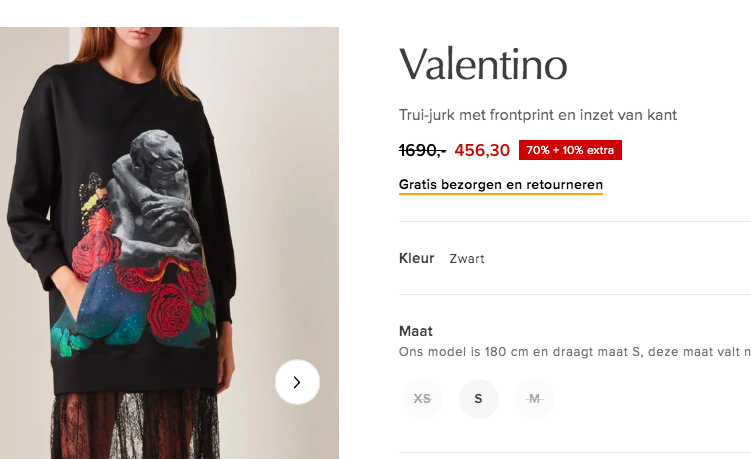Screen dimensions: 751x459
Task: Choose the crossed-out XS size
Action: [x=422, y=399]
